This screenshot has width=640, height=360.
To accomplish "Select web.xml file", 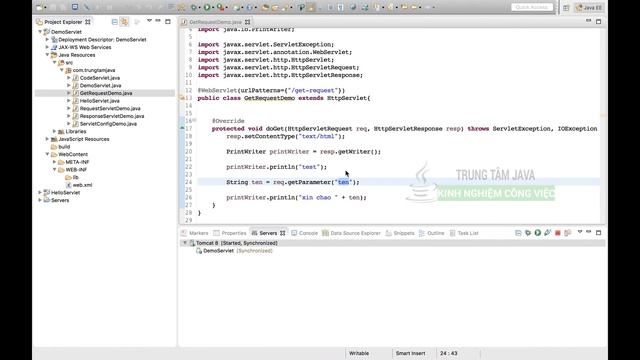I will [82, 185].
